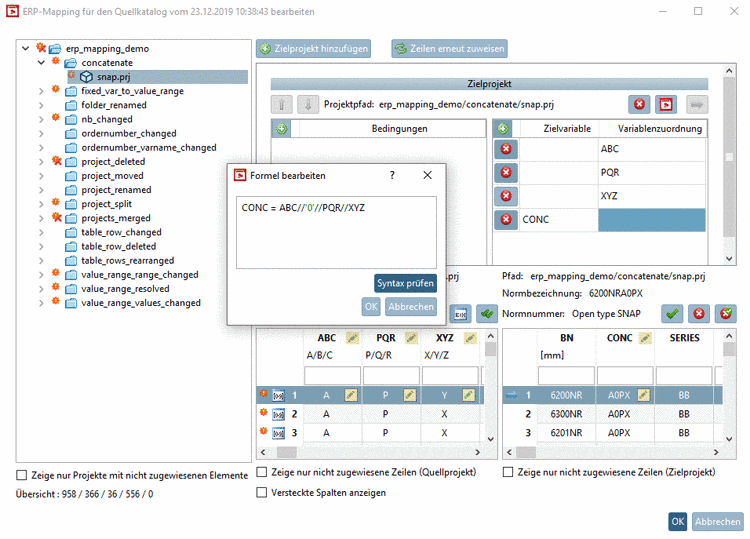Screen dimensions: 750x539
Task: Select target row with 6300NR
Action: click(612, 414)
